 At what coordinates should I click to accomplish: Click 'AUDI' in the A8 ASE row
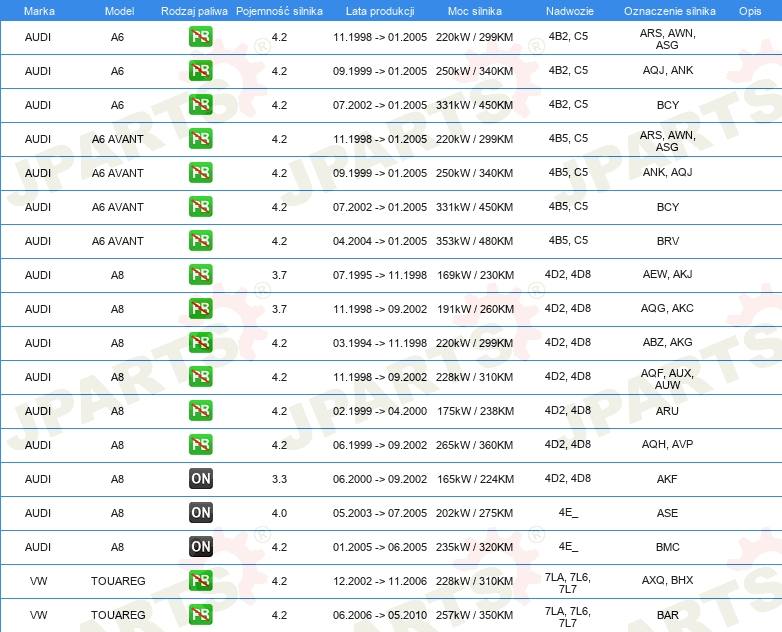click(38, 513)
